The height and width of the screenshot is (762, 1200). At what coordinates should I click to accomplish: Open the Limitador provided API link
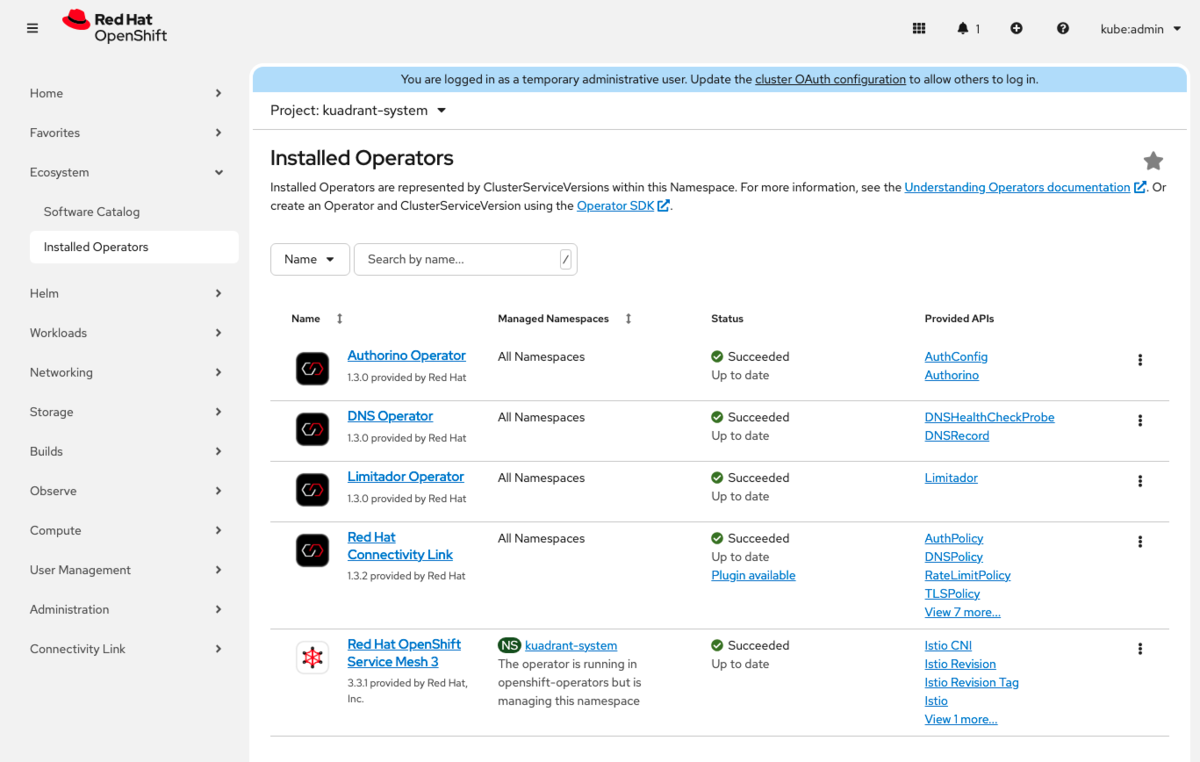coord(951,478)
